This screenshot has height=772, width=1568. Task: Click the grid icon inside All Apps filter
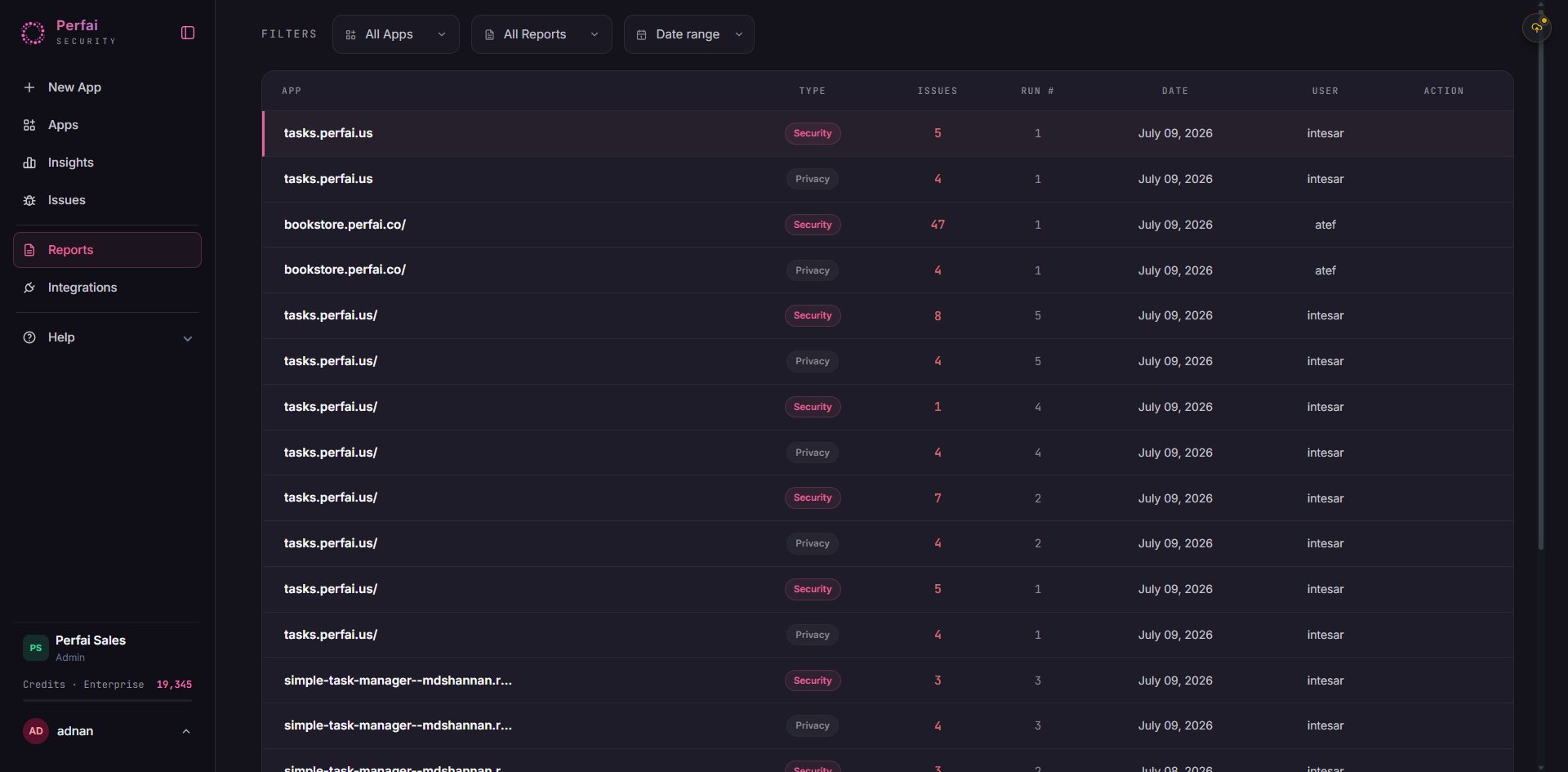tap(350, 35)
